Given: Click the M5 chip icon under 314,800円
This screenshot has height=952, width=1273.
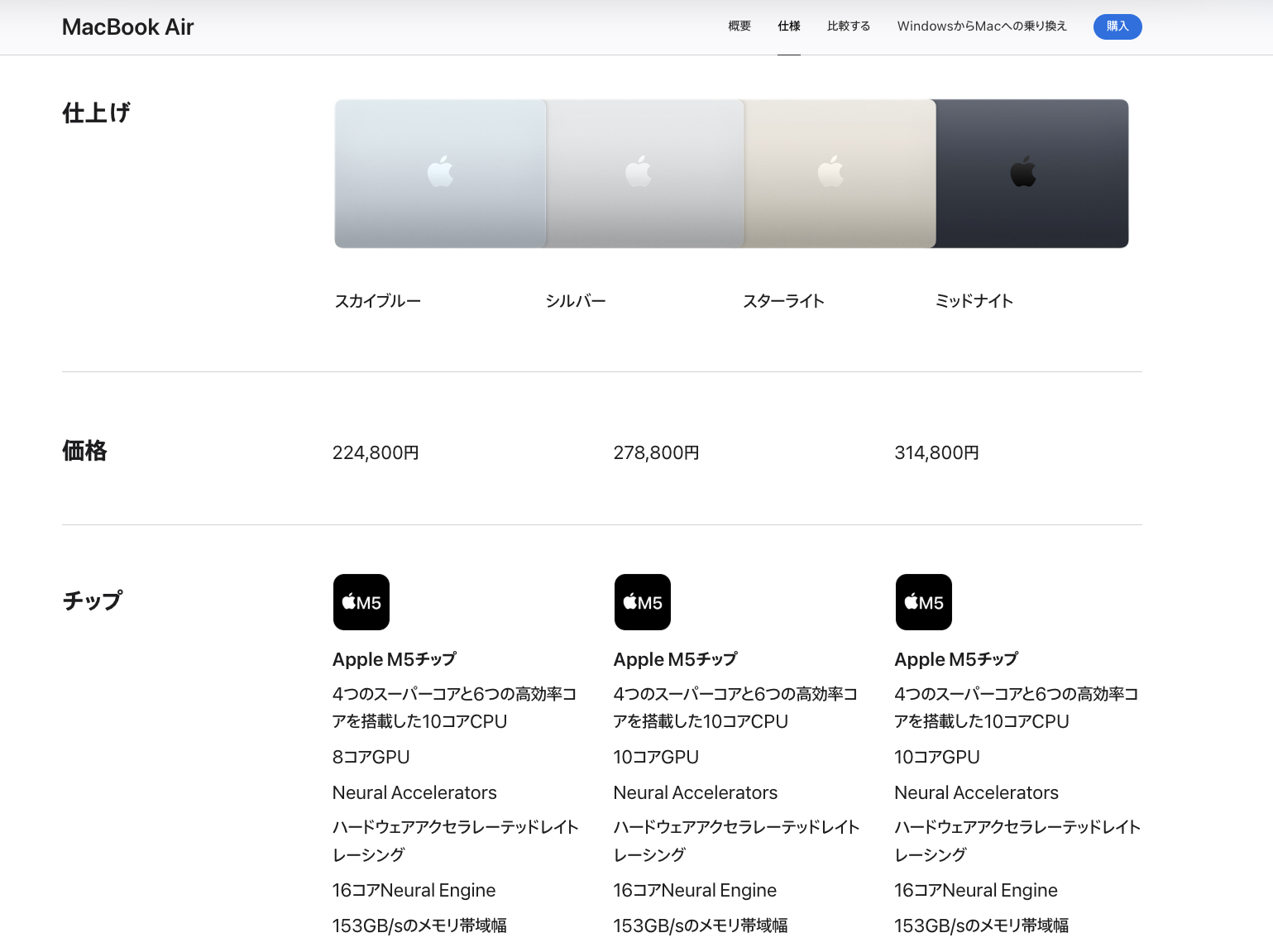Looking at the screenshot, I should [x=924, y=602].
